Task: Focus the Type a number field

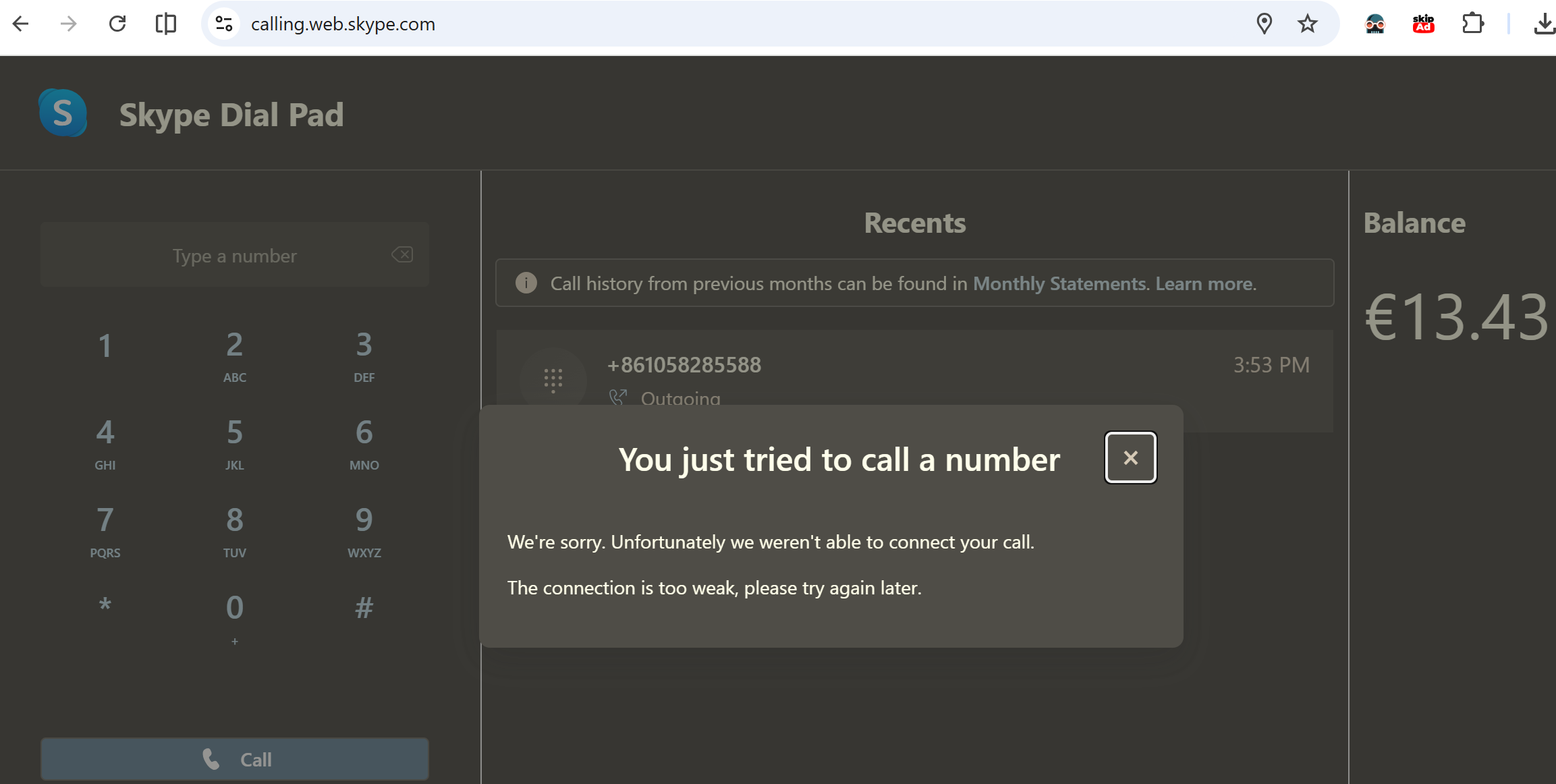Action: coord(235,255)
